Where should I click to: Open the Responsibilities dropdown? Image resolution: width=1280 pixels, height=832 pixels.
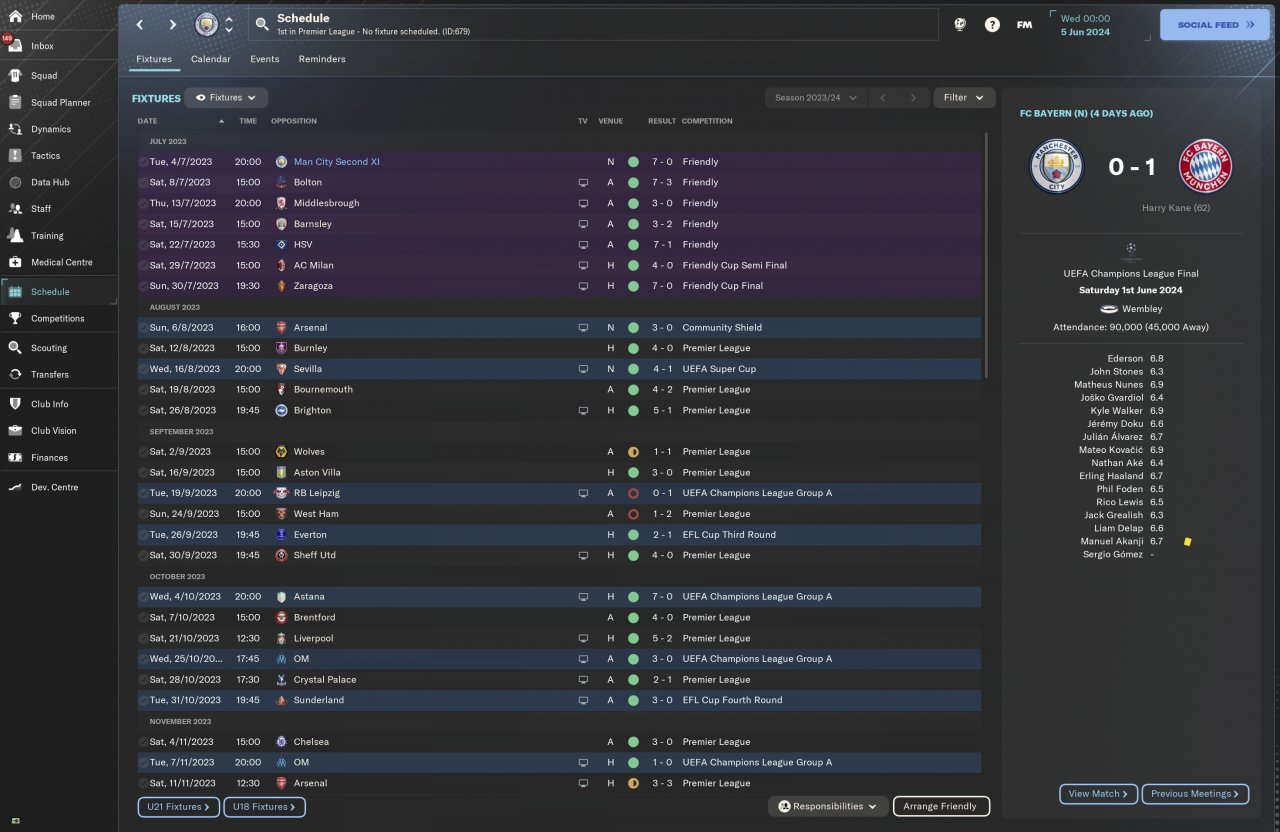click(x=828, y=806)
